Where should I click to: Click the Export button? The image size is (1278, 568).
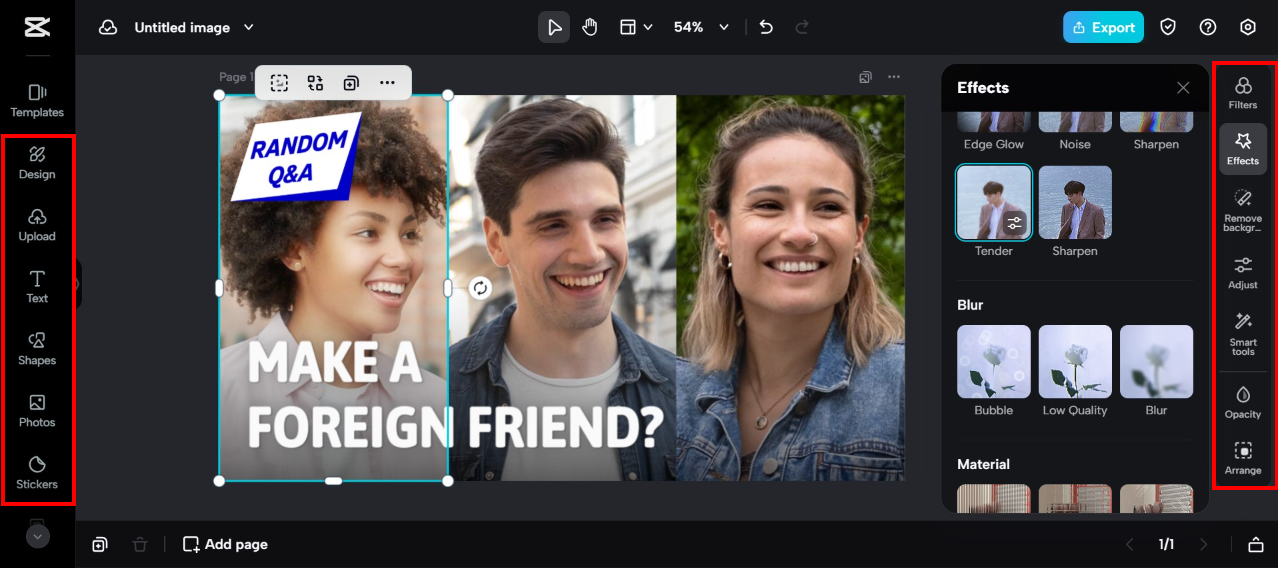(1104, 27)
